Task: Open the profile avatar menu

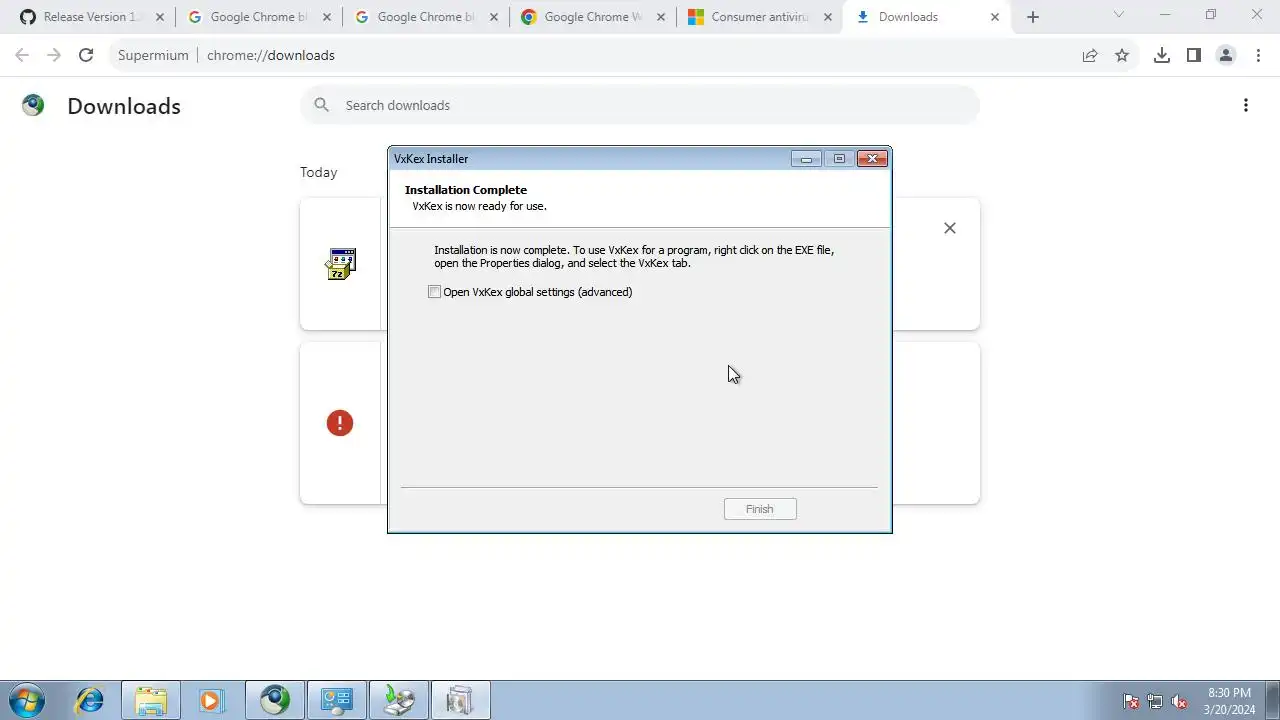Action: point(1226,55)
